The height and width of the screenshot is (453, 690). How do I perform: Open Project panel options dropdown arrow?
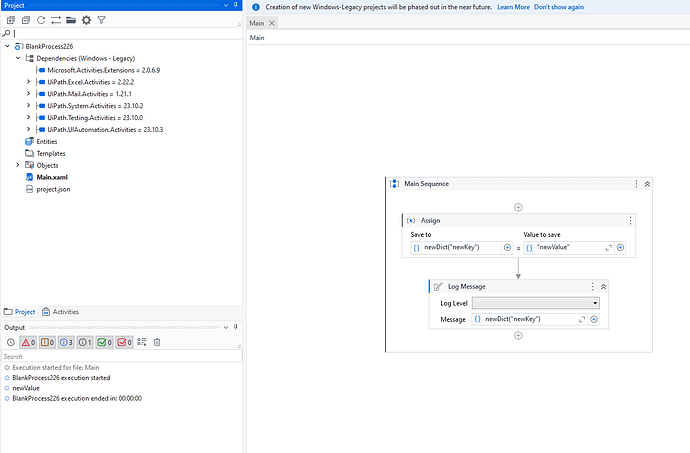tap(226, 5)
